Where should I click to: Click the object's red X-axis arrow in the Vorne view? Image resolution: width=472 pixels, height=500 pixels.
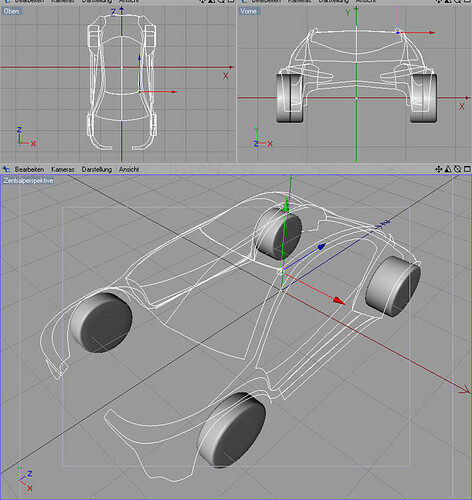pos(432,33)
